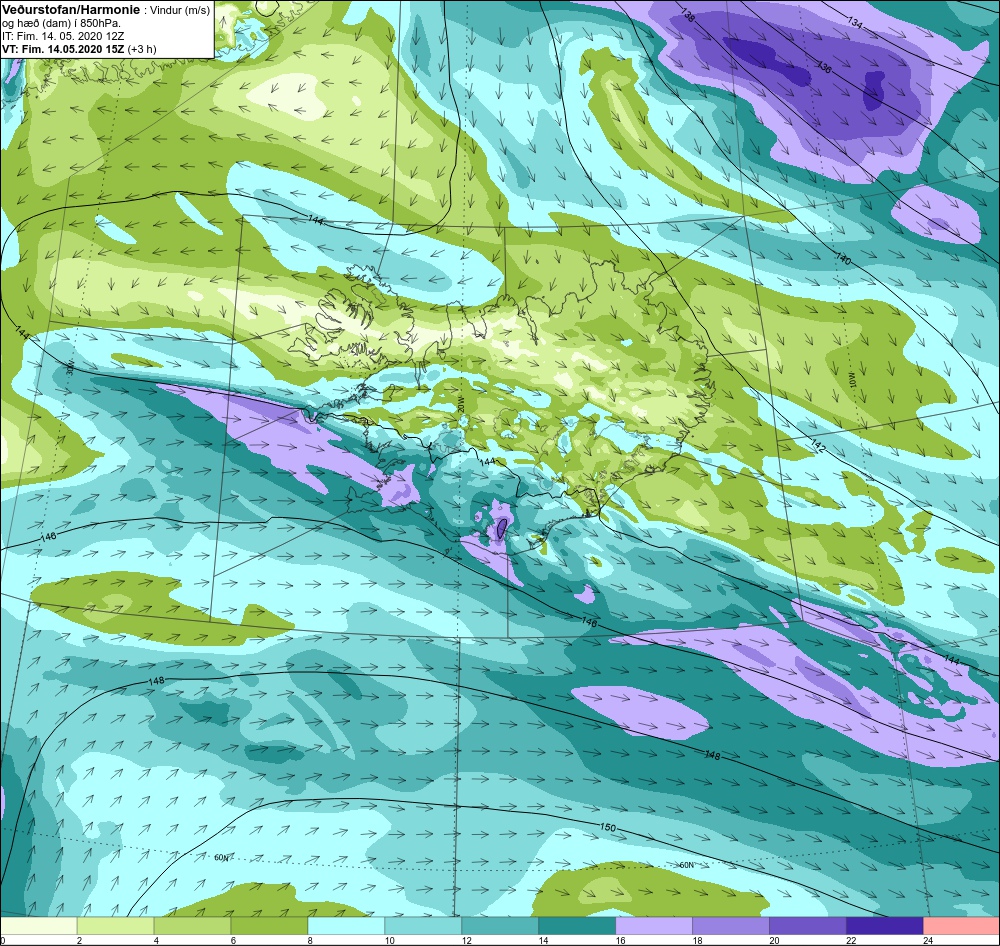Viewport: 1000px width, 946px height.
Task: Select the '136' height contour label
Action: (x=824, y=67)
